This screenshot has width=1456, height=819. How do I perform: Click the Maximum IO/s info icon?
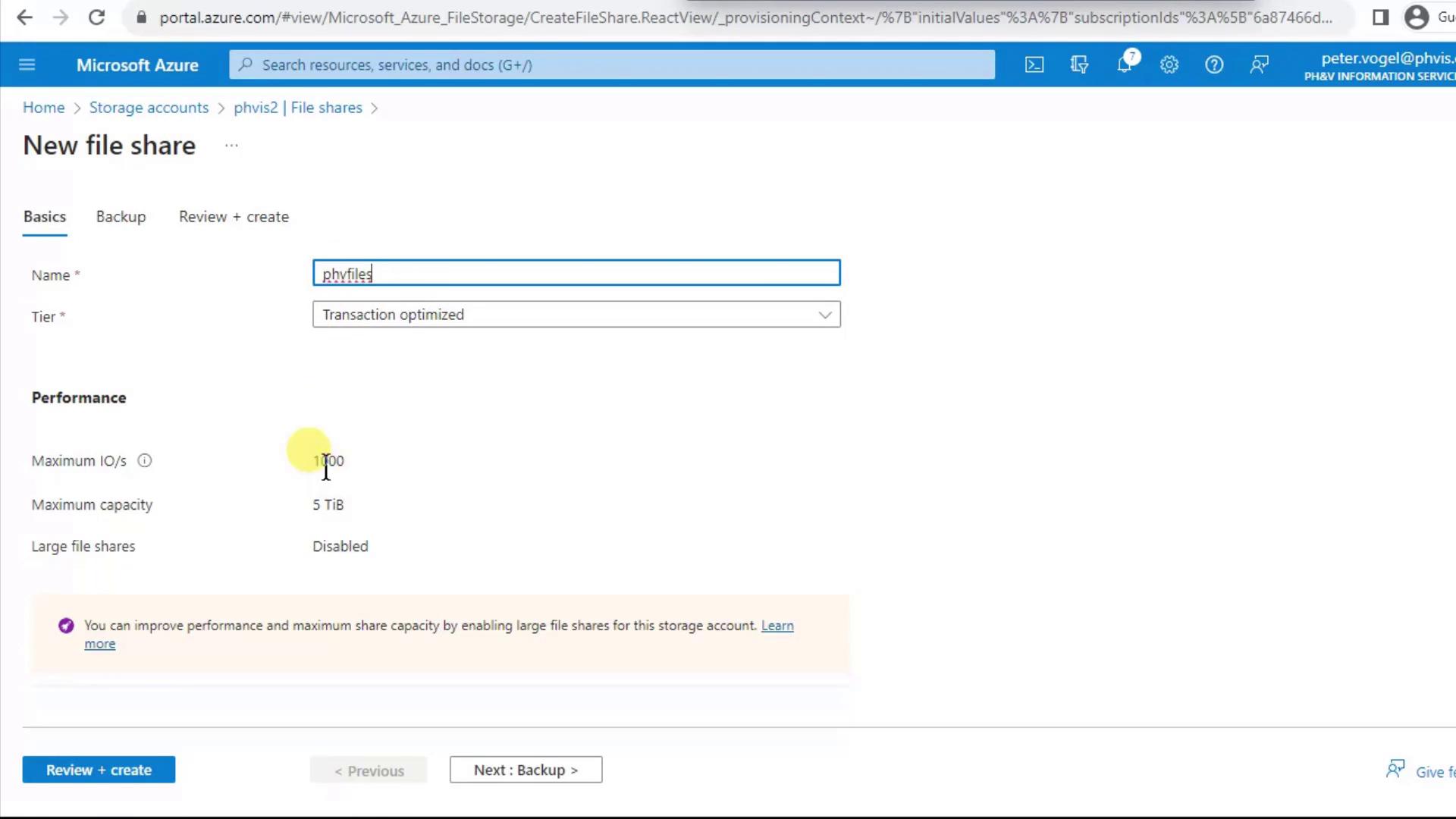(x=145, y=460)
